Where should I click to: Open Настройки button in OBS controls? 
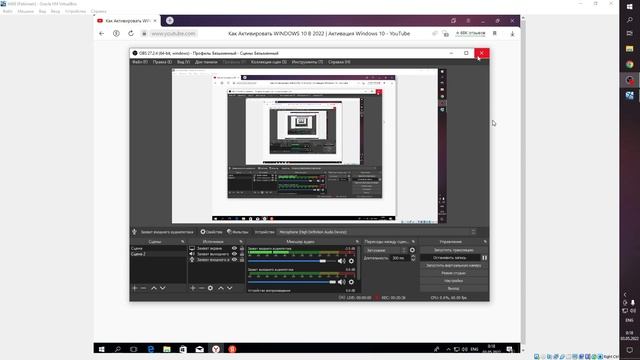pos(453,281)
